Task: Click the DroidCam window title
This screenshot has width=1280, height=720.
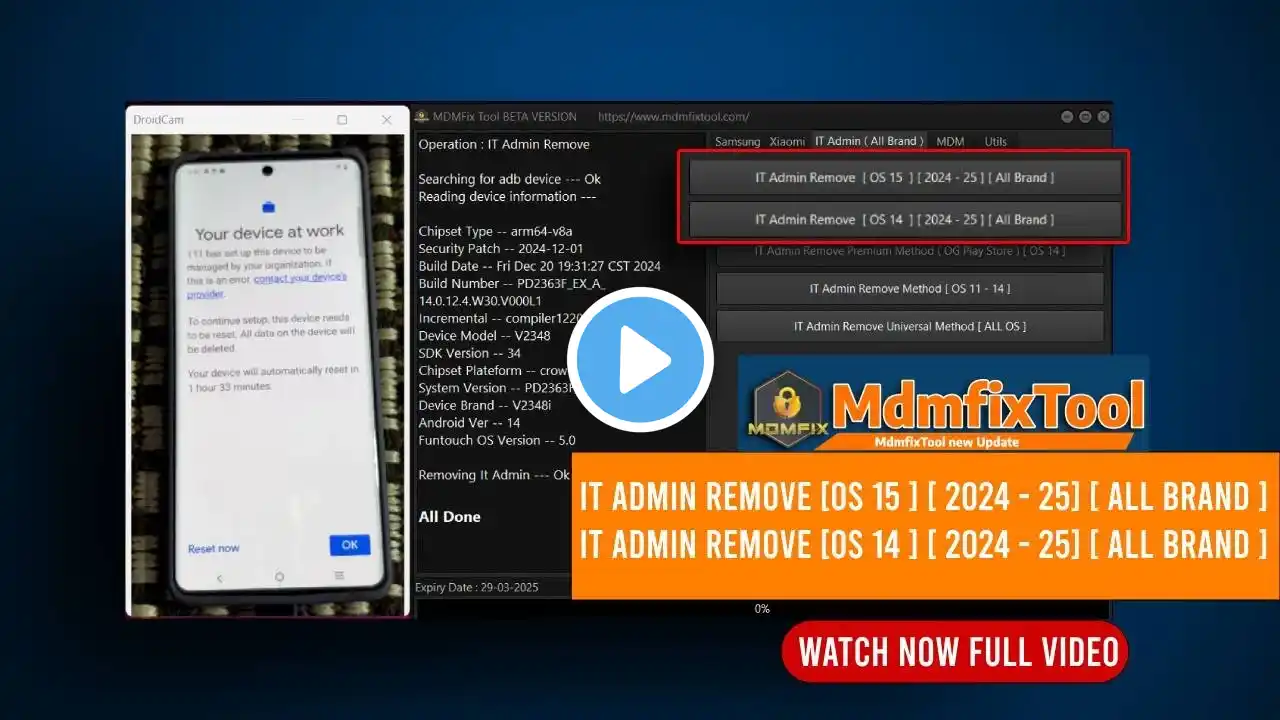Action: pos(159,119)
